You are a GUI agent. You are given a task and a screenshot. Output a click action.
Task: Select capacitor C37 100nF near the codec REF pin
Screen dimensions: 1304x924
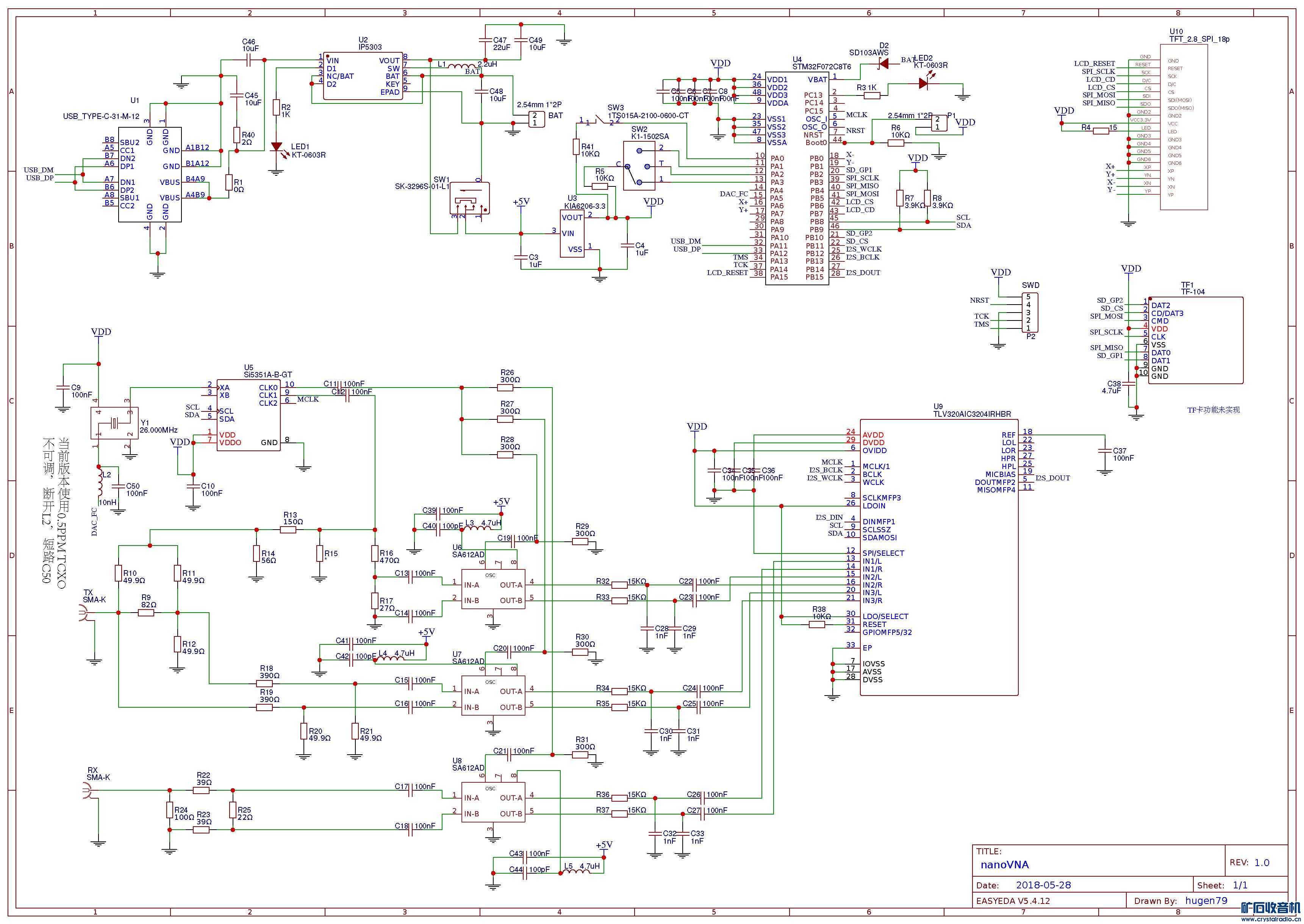(x=1105, y=450)
